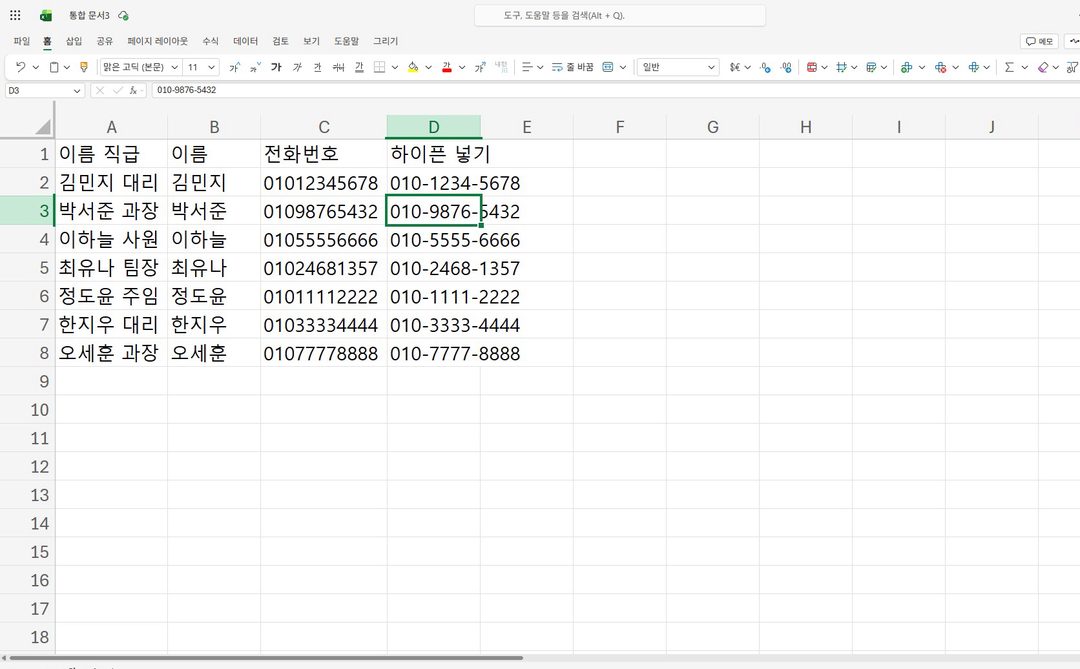Click the horizontal scrollbar thumb
The width and height of the screenshot is (1080, 669).
click(266, 658)
